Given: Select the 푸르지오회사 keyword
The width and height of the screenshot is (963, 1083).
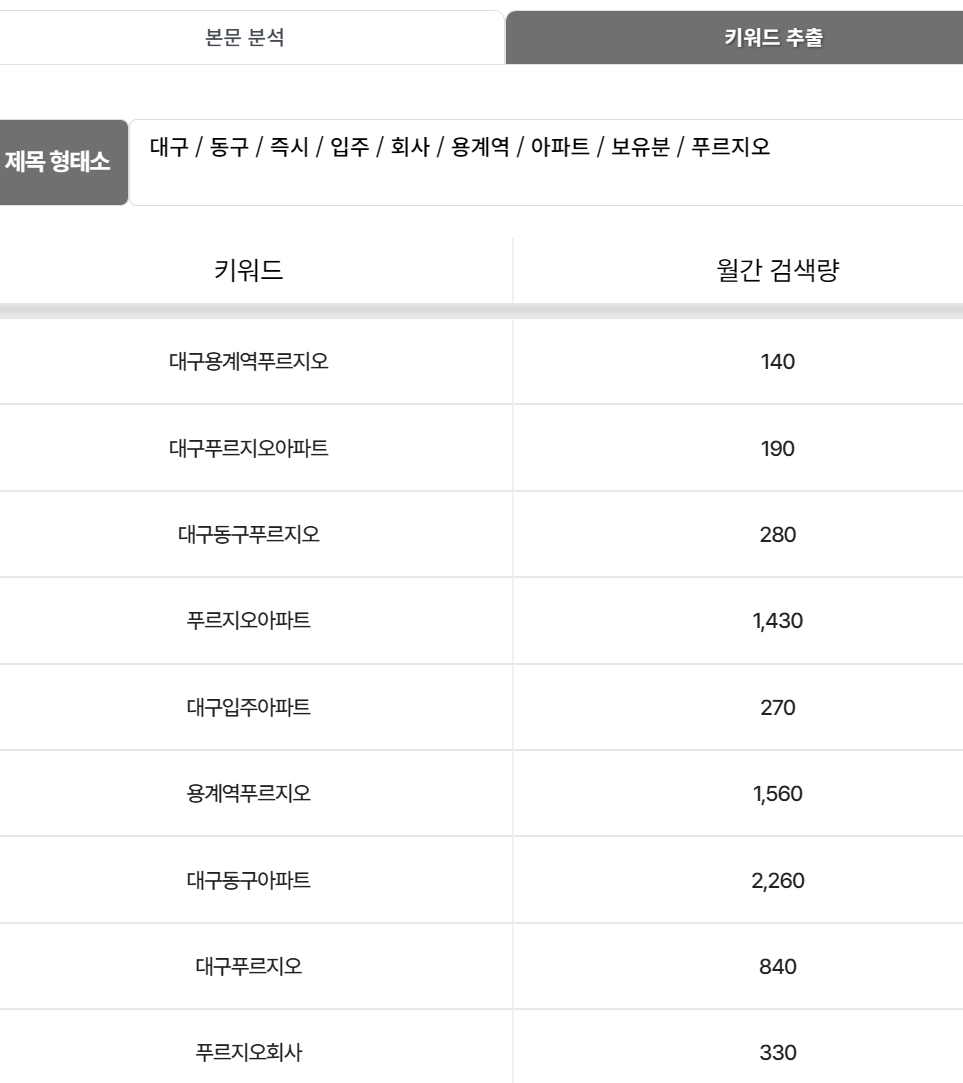Looking at the screenshot, I should tap(249, 1053).
